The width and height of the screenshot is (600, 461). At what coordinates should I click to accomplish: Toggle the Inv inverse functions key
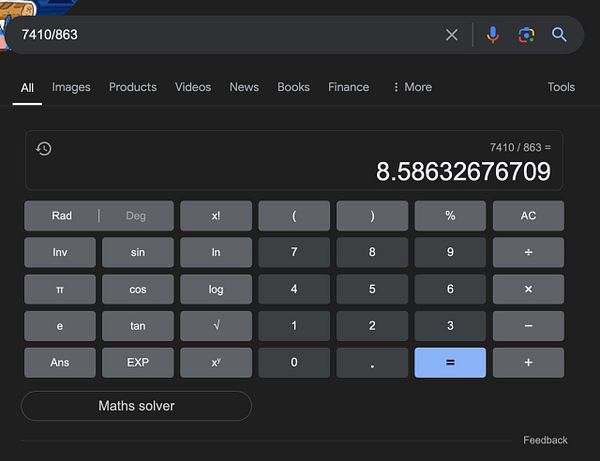point(60,252)
